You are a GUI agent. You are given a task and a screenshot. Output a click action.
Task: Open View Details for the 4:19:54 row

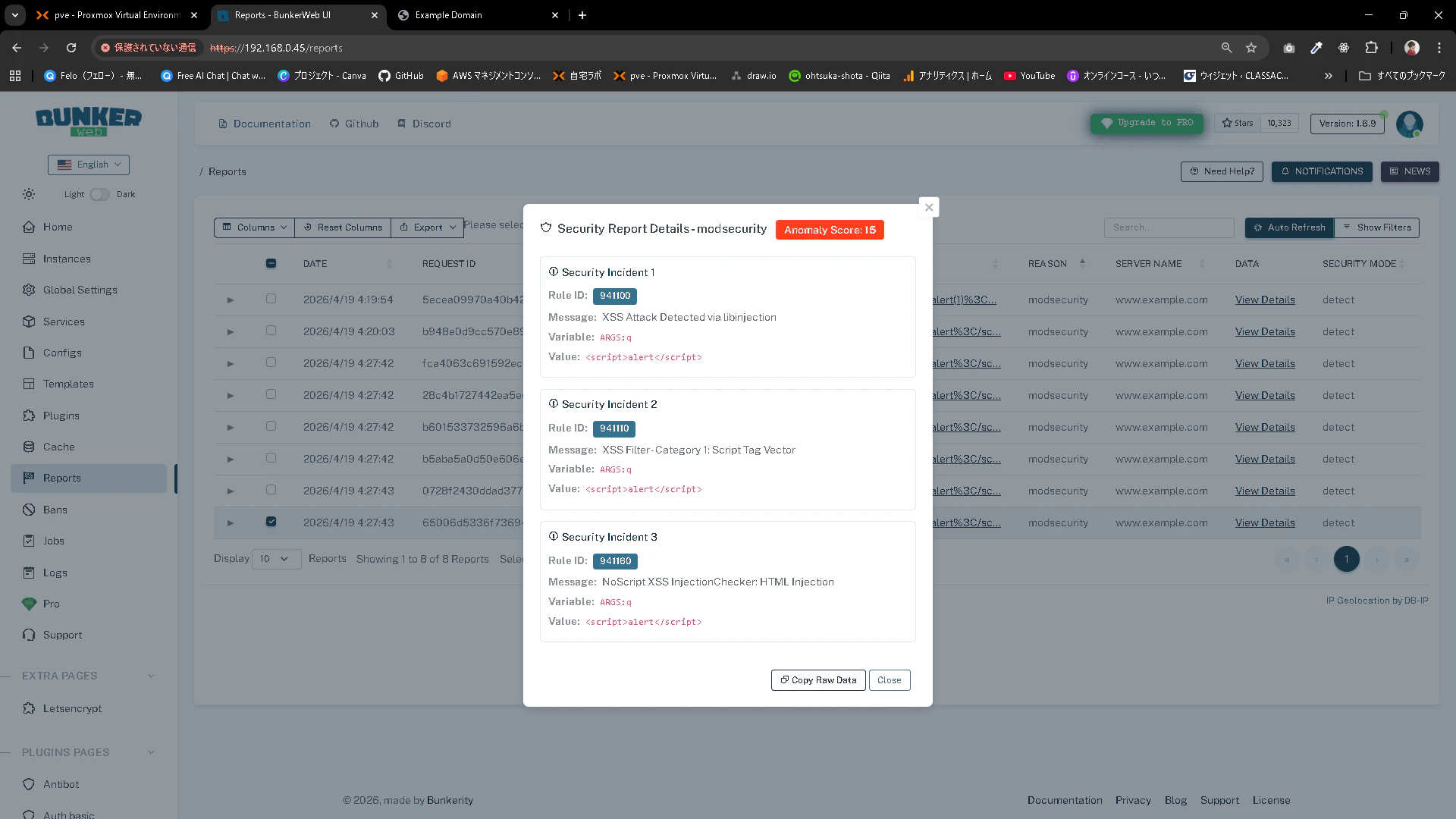click(1265, 300)
